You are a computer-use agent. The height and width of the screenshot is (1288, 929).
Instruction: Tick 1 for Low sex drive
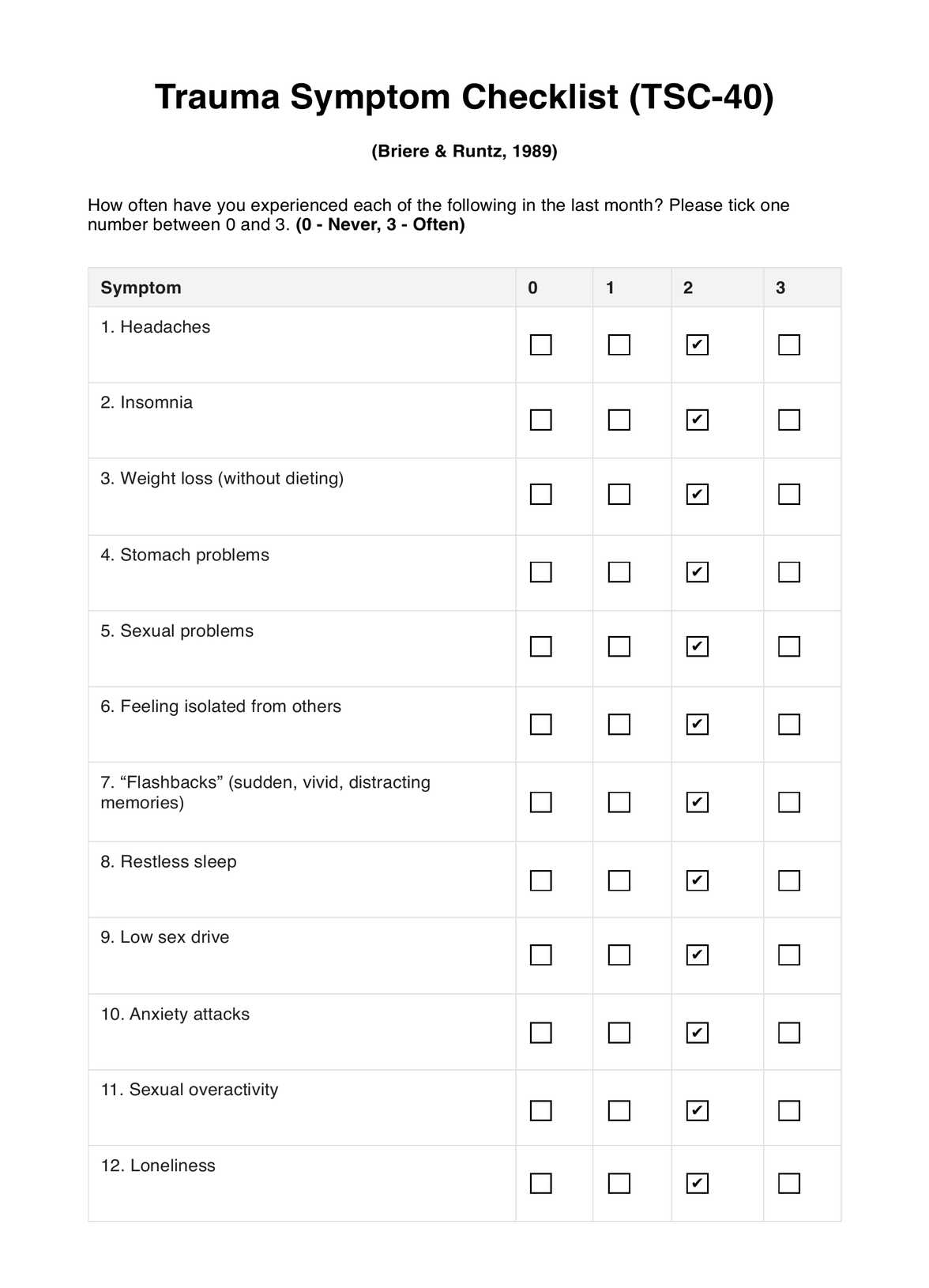click(619, 955)
